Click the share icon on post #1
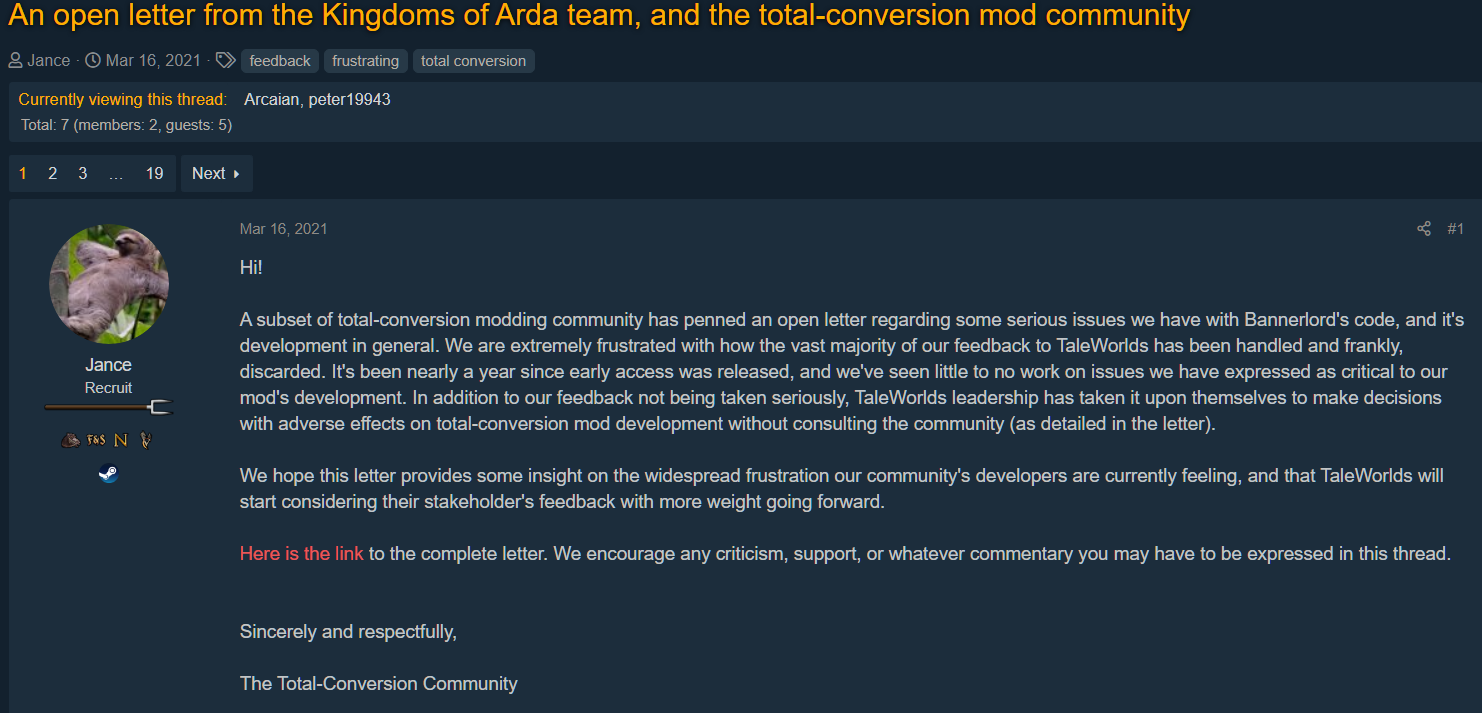Screen dimensions: 1482x713 click(1424, 229)
